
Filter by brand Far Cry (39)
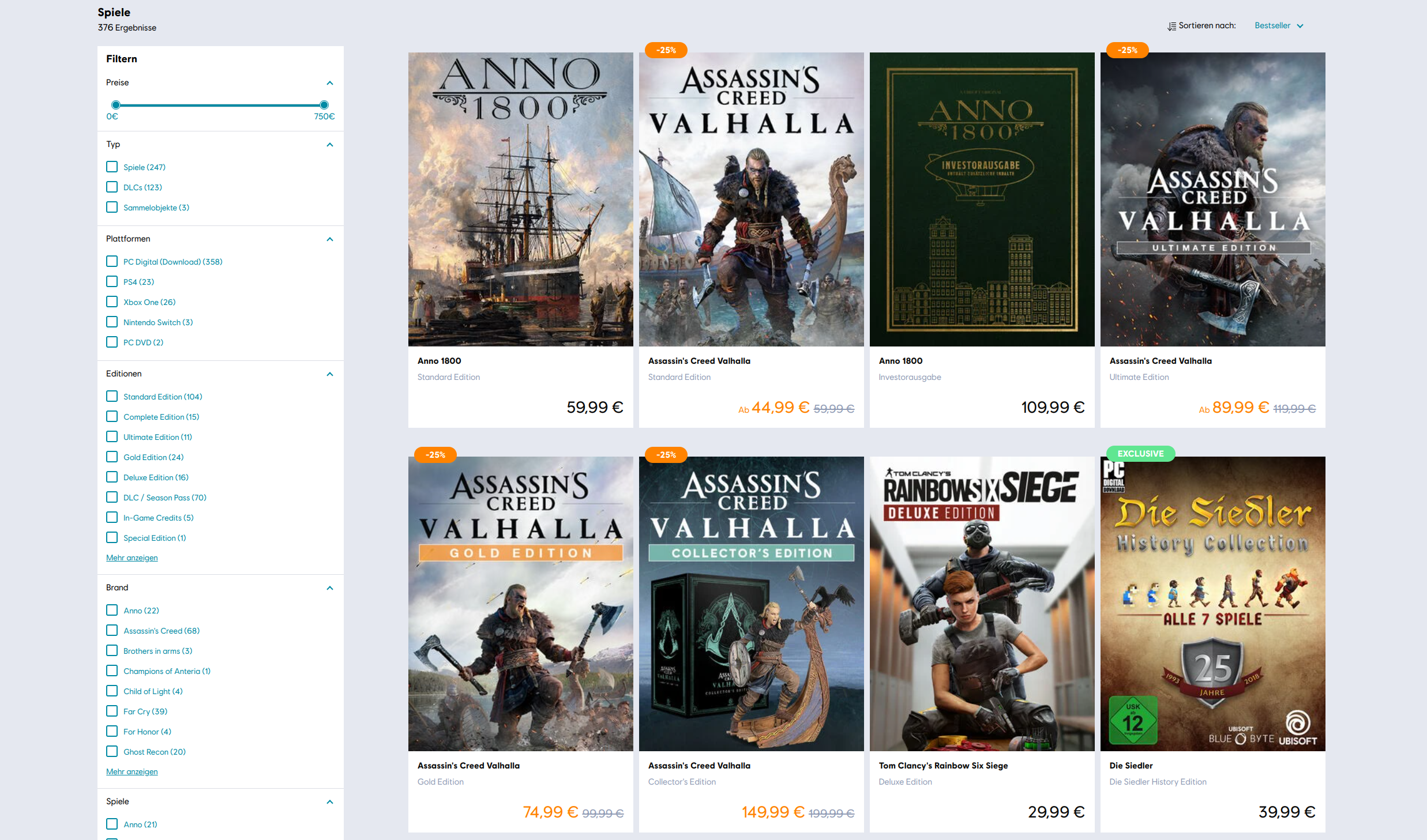112,711
